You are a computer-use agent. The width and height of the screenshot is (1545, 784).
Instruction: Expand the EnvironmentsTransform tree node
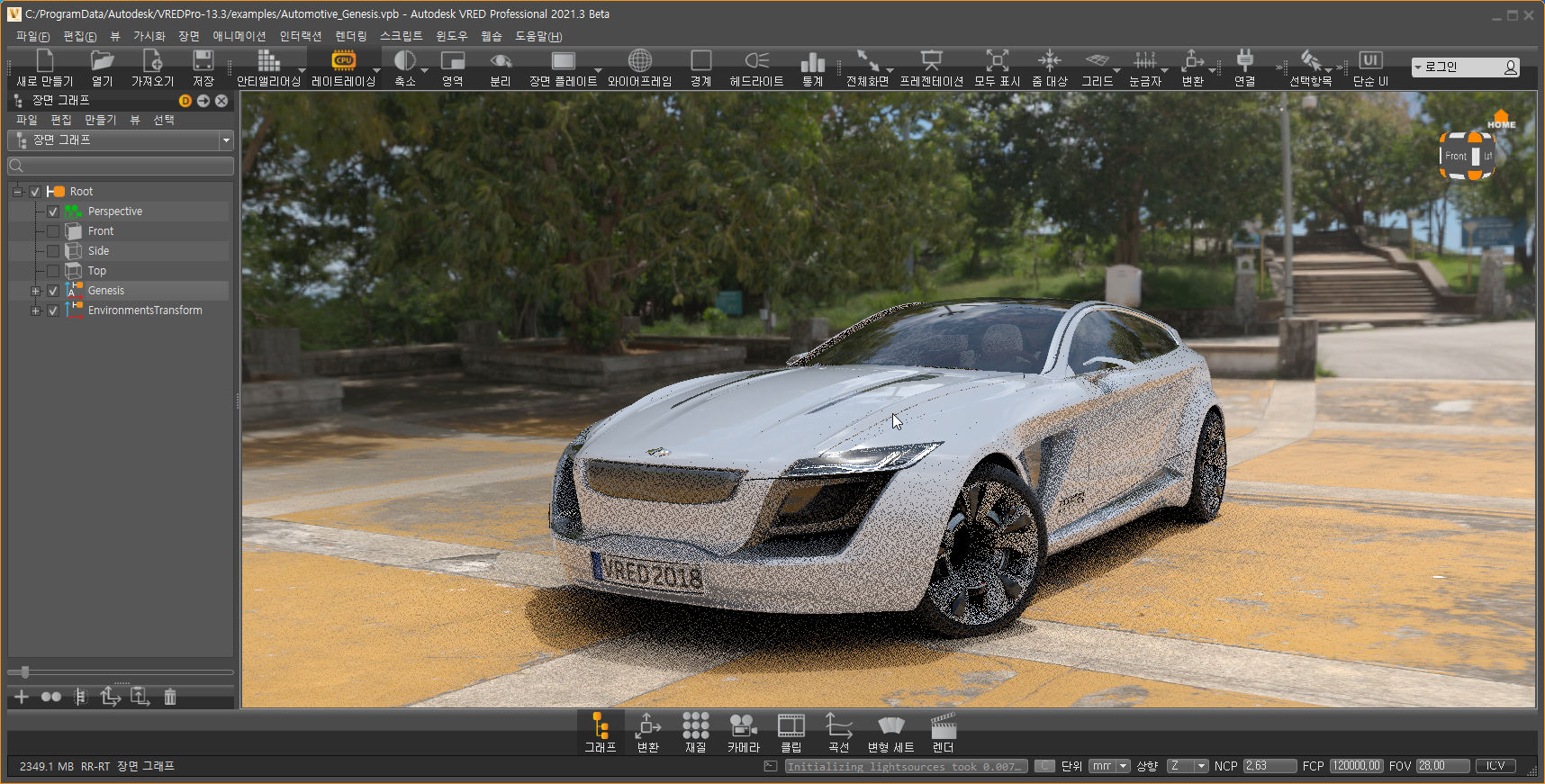tap(36, 311)
